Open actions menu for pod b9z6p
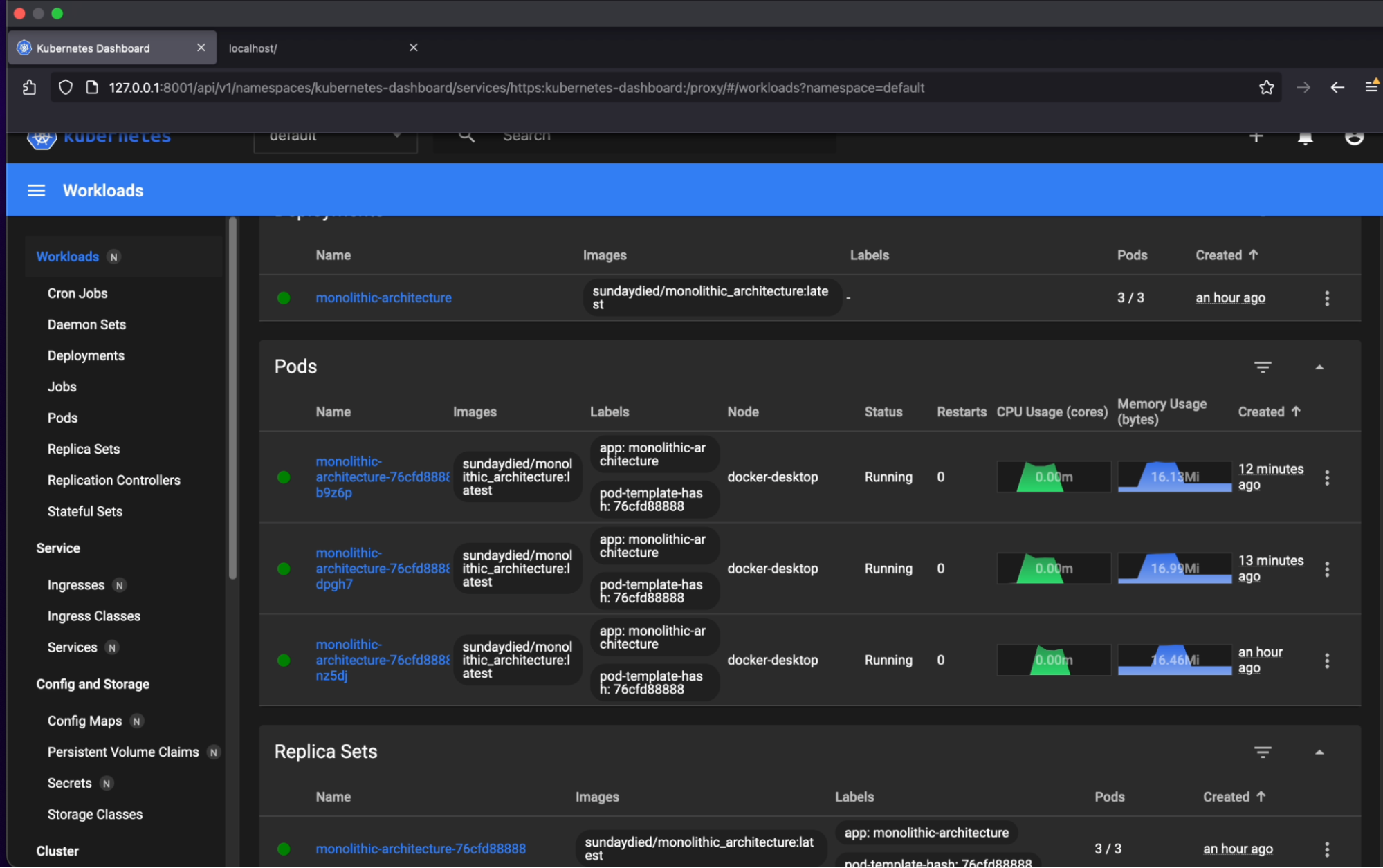This screenshot has height=868, width=1383. (1327, 477)
